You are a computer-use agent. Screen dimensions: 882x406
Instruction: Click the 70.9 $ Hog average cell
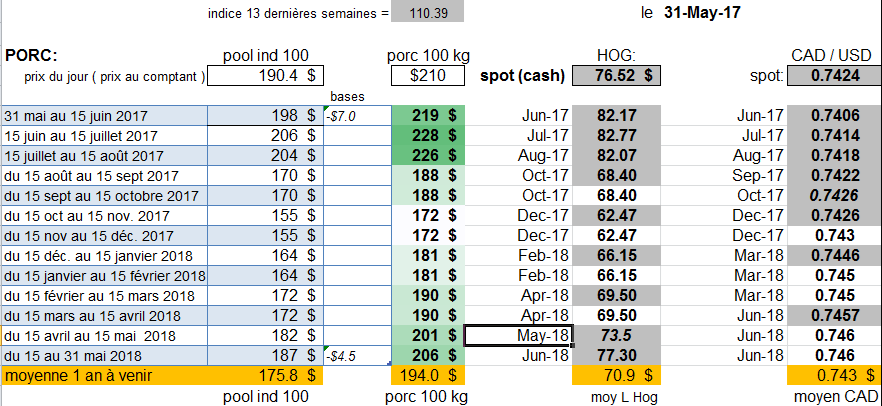(615, 376)
